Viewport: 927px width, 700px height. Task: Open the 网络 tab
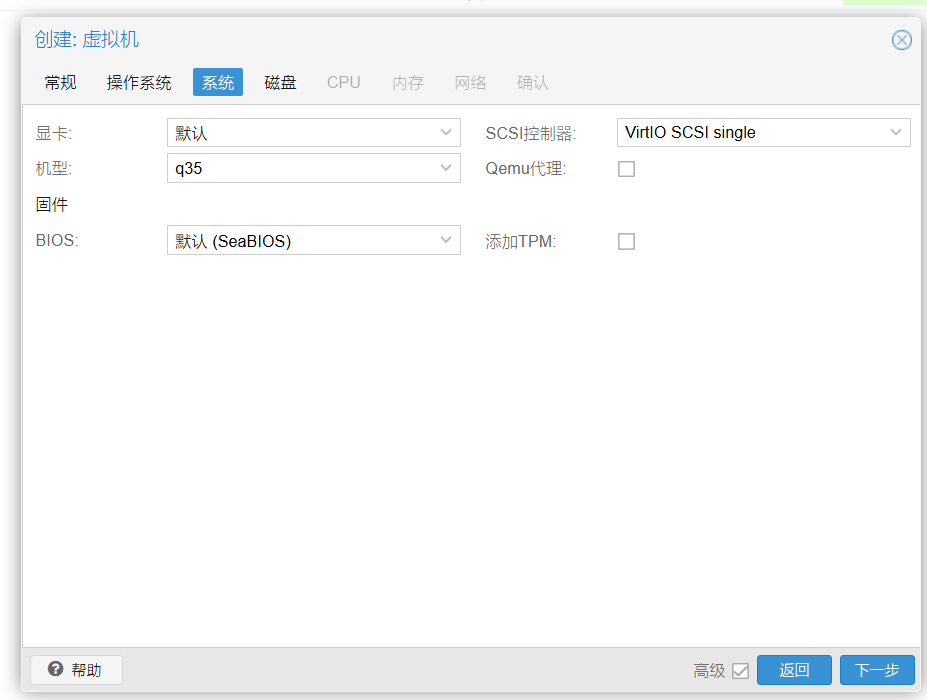(470, 82)
